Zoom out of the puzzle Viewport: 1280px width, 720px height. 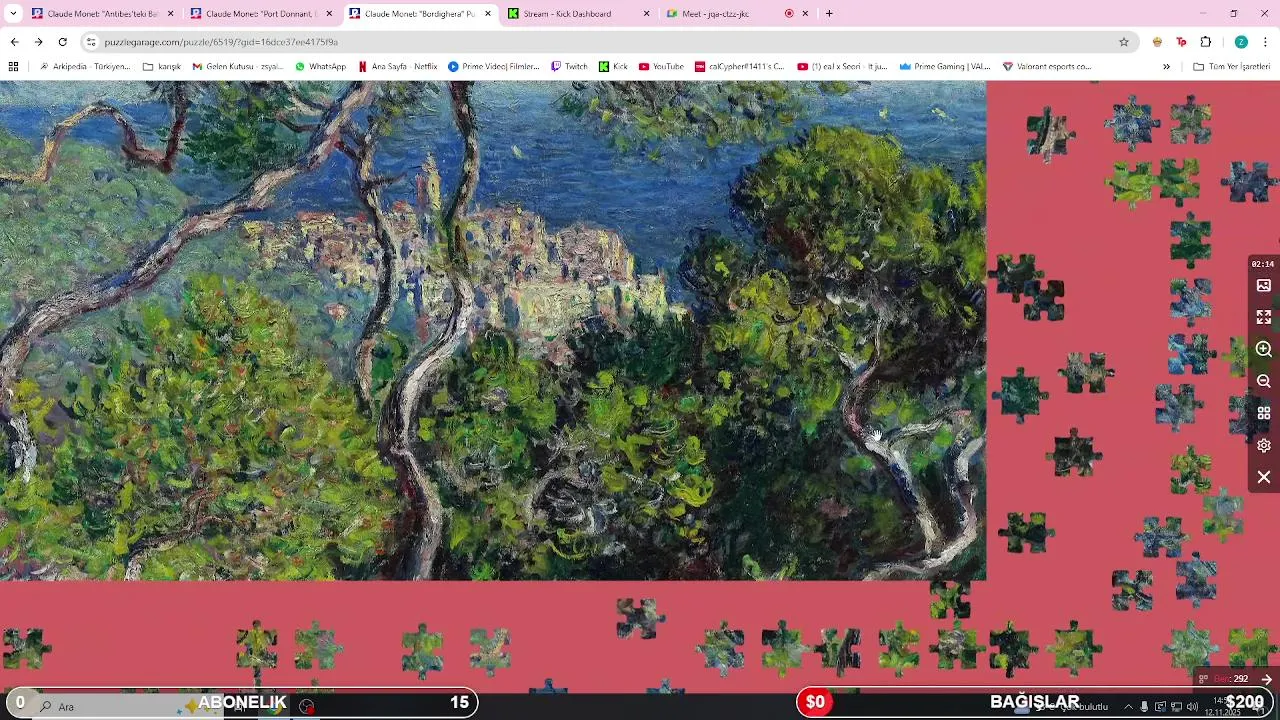[x=1264, y=381]
